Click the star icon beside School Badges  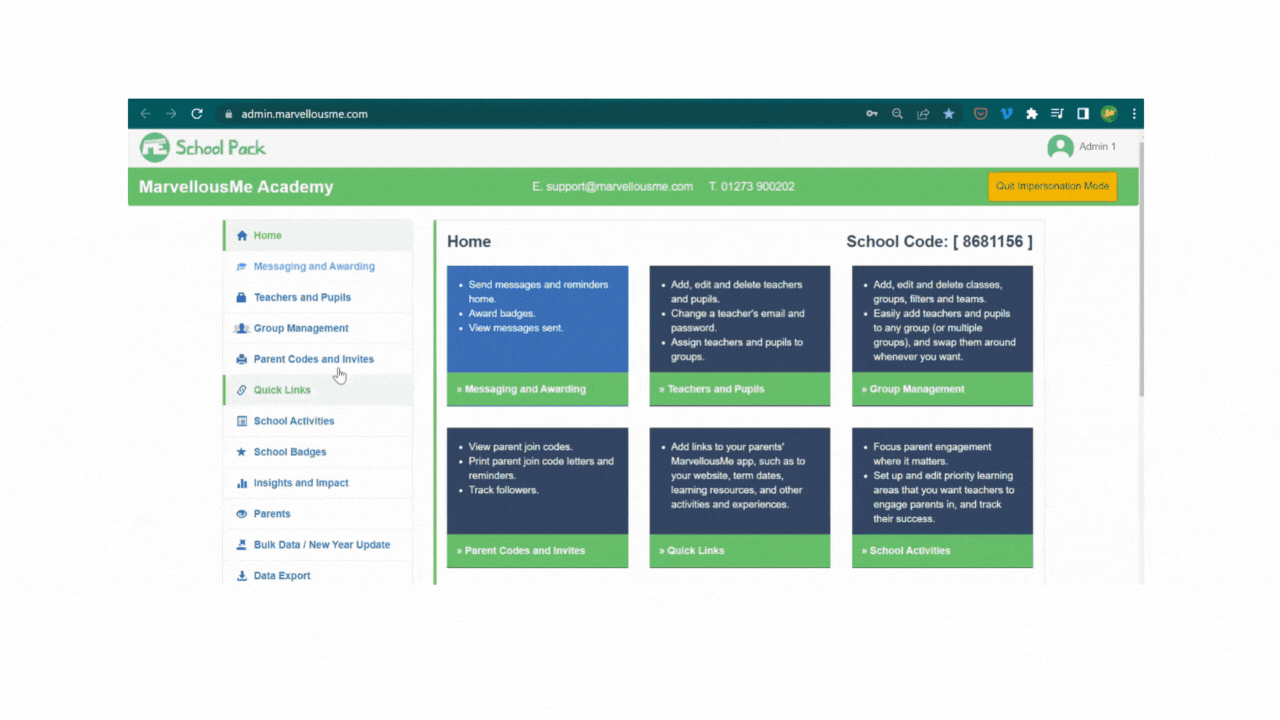241,452
